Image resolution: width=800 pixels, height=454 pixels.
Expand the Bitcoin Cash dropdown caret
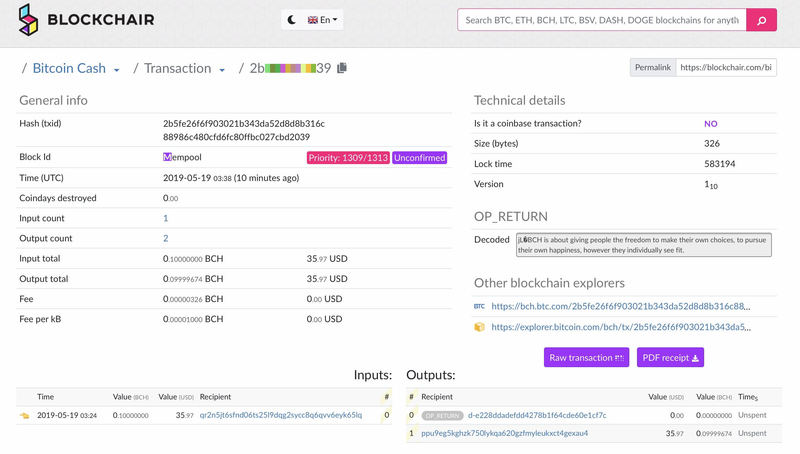tap(117, 70)
